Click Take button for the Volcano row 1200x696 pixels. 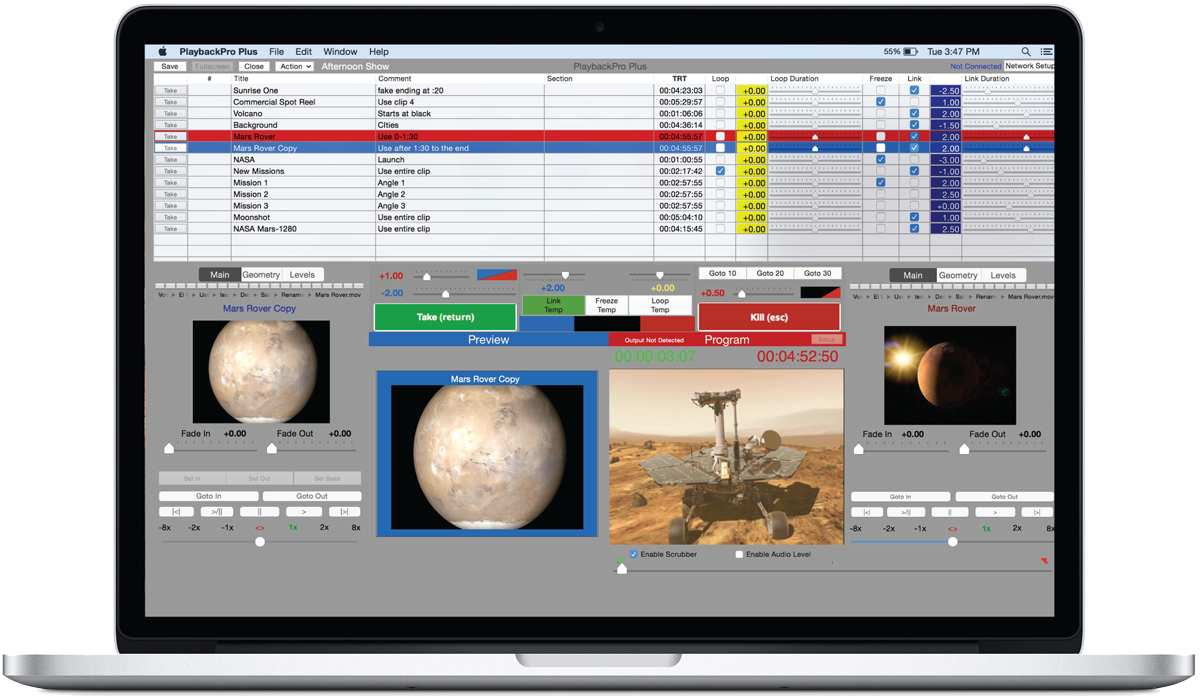click(170, 113)
